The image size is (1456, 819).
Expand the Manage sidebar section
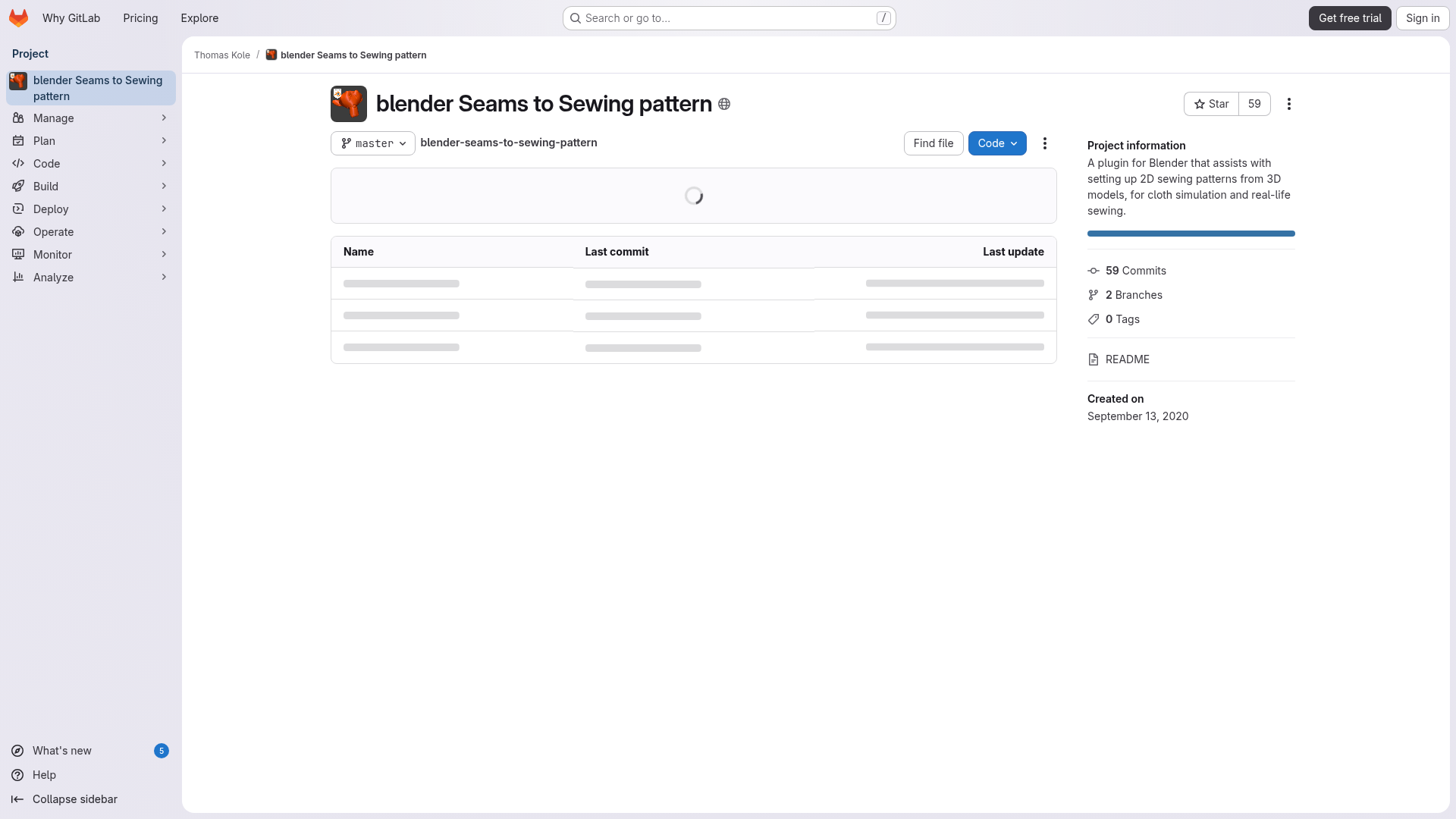click(x=53, y=118)
